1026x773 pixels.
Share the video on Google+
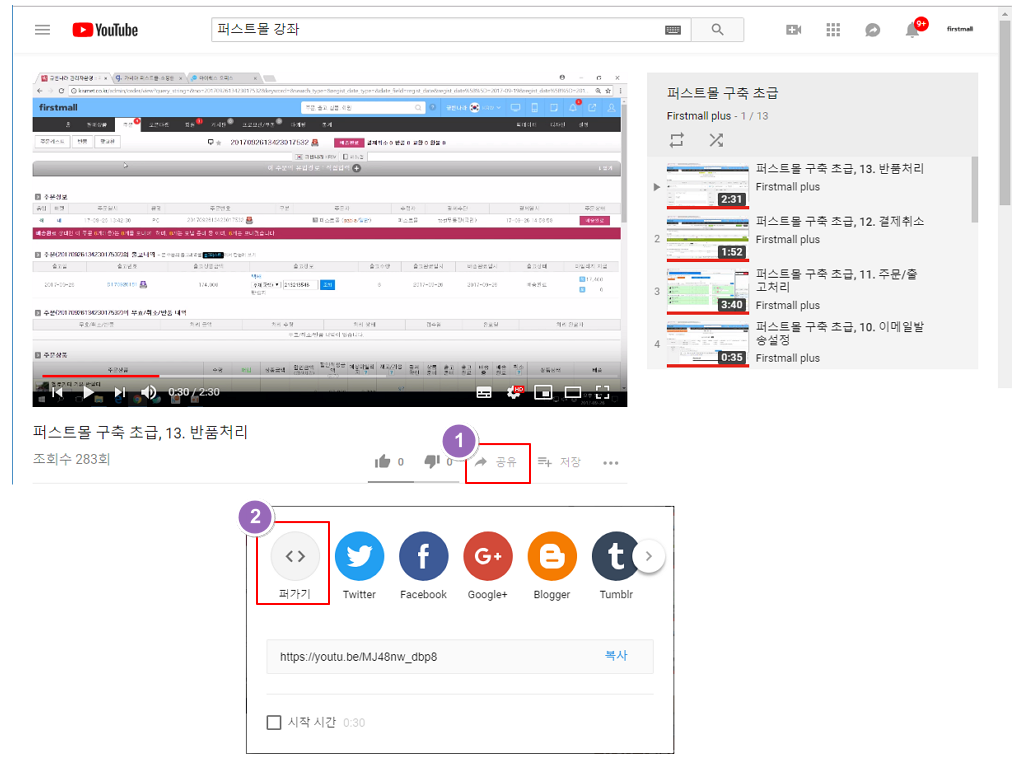click(487, 556)
